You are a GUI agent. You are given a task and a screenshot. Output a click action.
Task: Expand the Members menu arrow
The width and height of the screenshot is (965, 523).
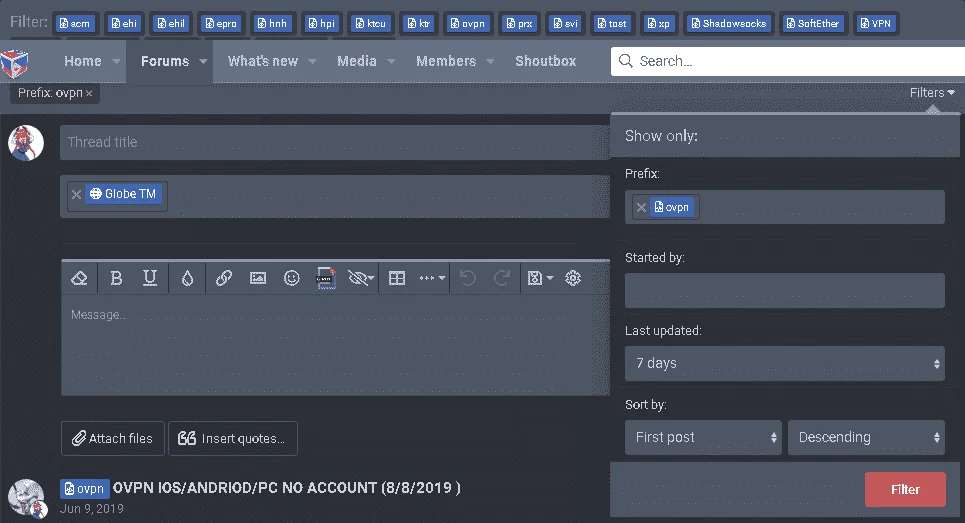(x=490, y=62)
